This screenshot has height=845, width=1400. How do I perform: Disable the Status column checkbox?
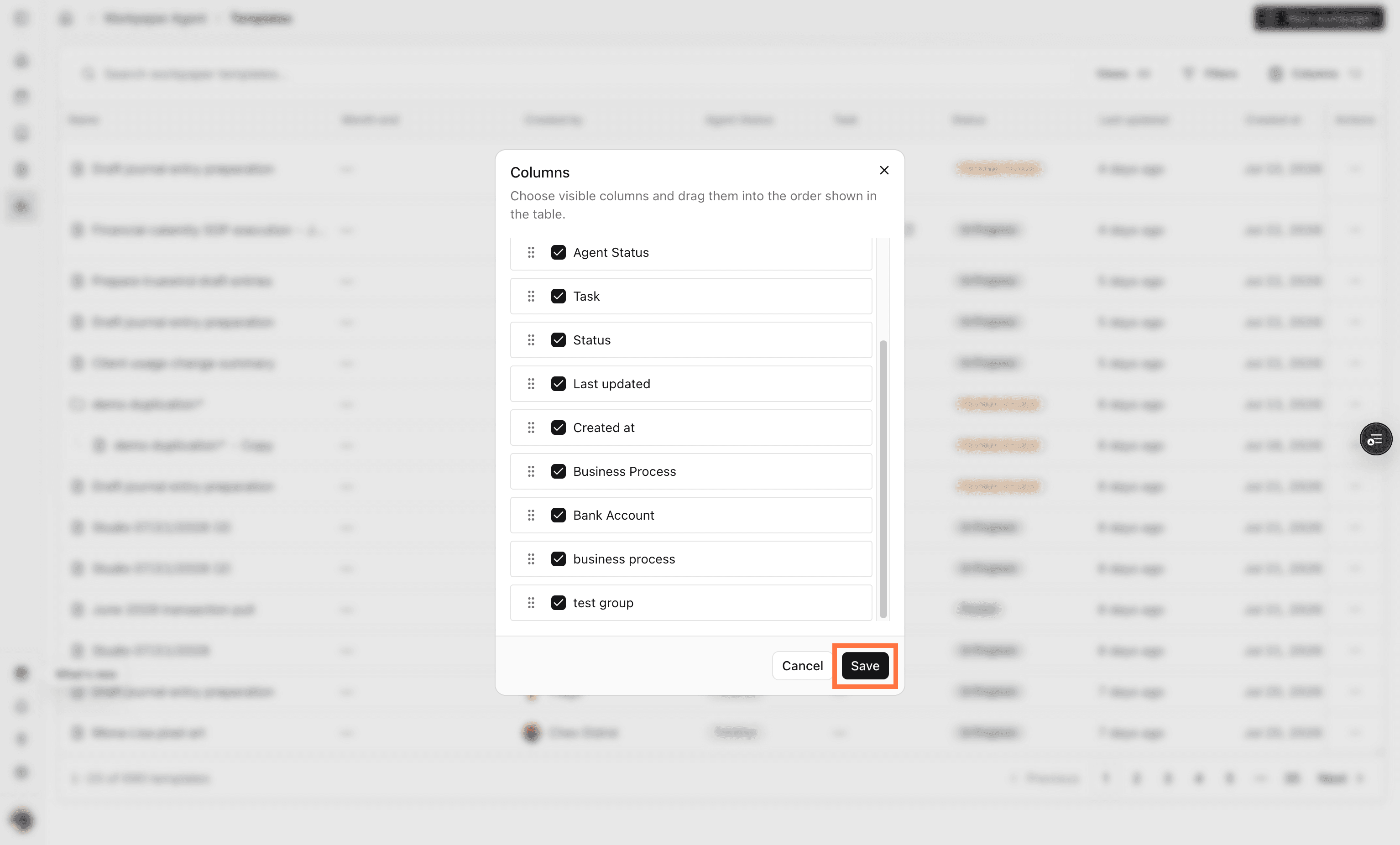click(559, 340)
